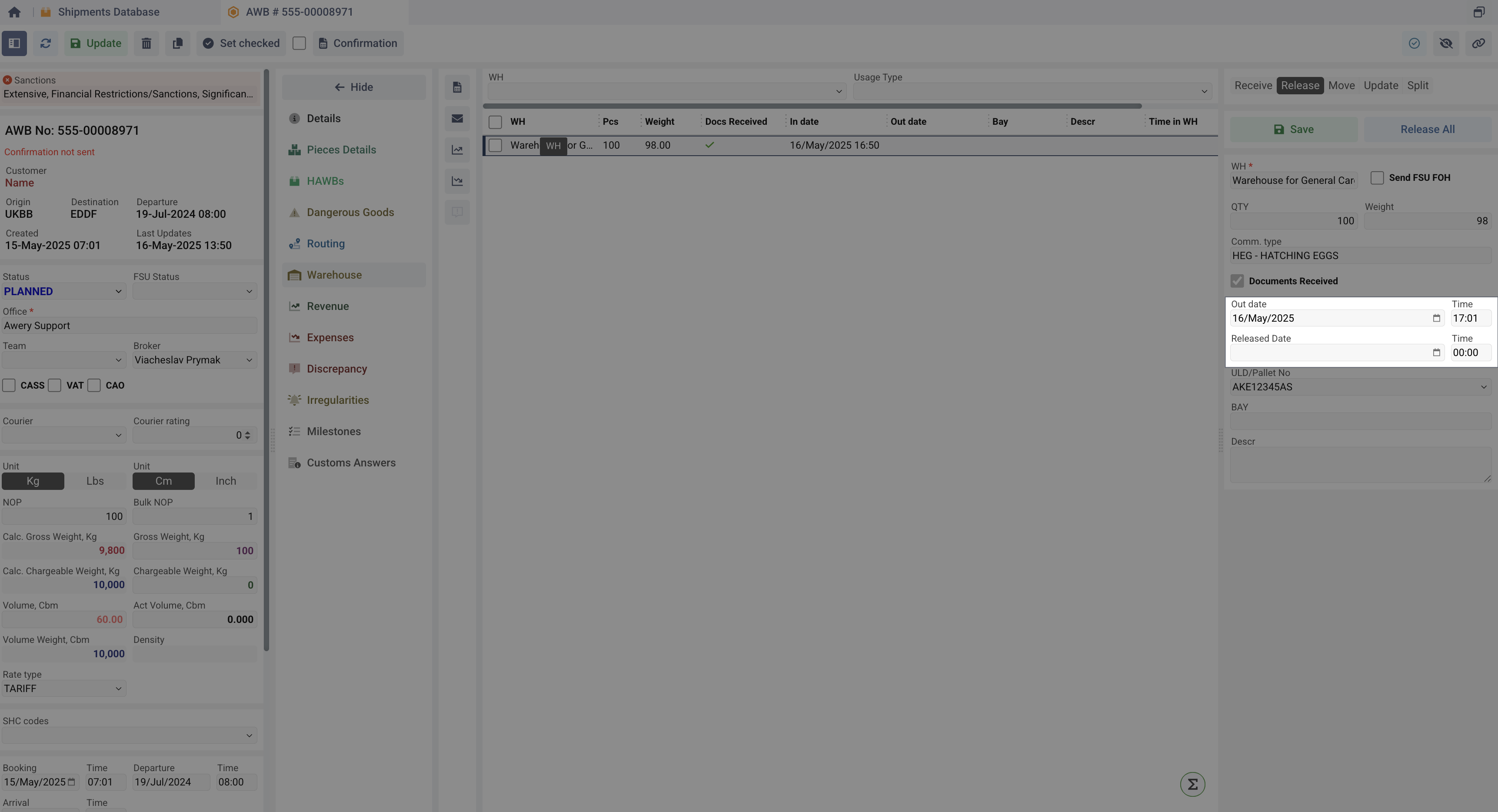The width and height of the screenshot is (1498, 812).
Task: Check the CASS checkbox
Action: point(9,385)
